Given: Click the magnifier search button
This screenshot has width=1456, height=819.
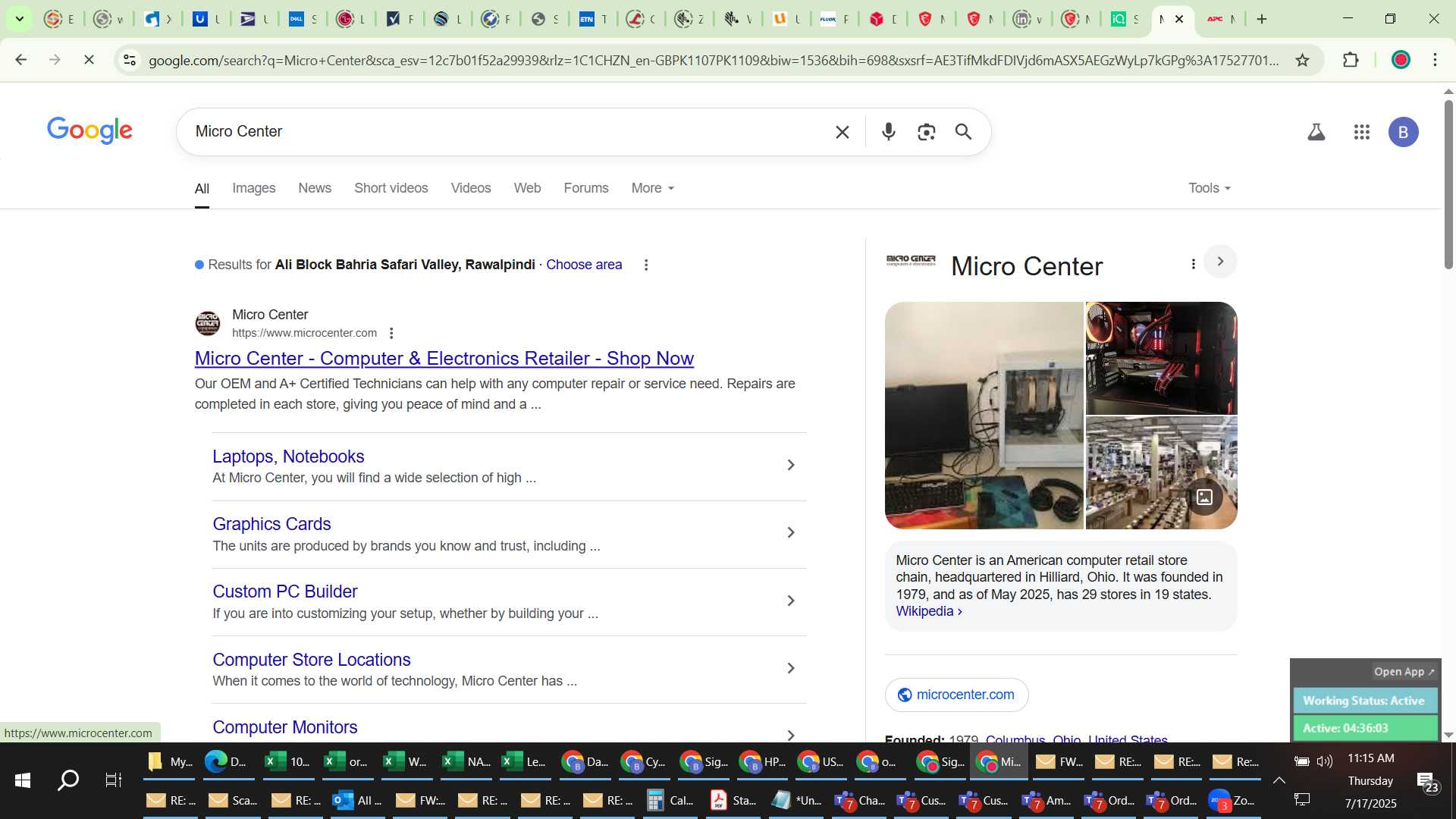Looking at the screenshot, I should click(963, 132).
